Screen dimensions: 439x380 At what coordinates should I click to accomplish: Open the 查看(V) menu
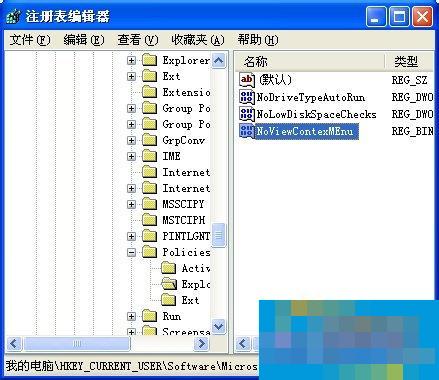click(x=138, y=40)
